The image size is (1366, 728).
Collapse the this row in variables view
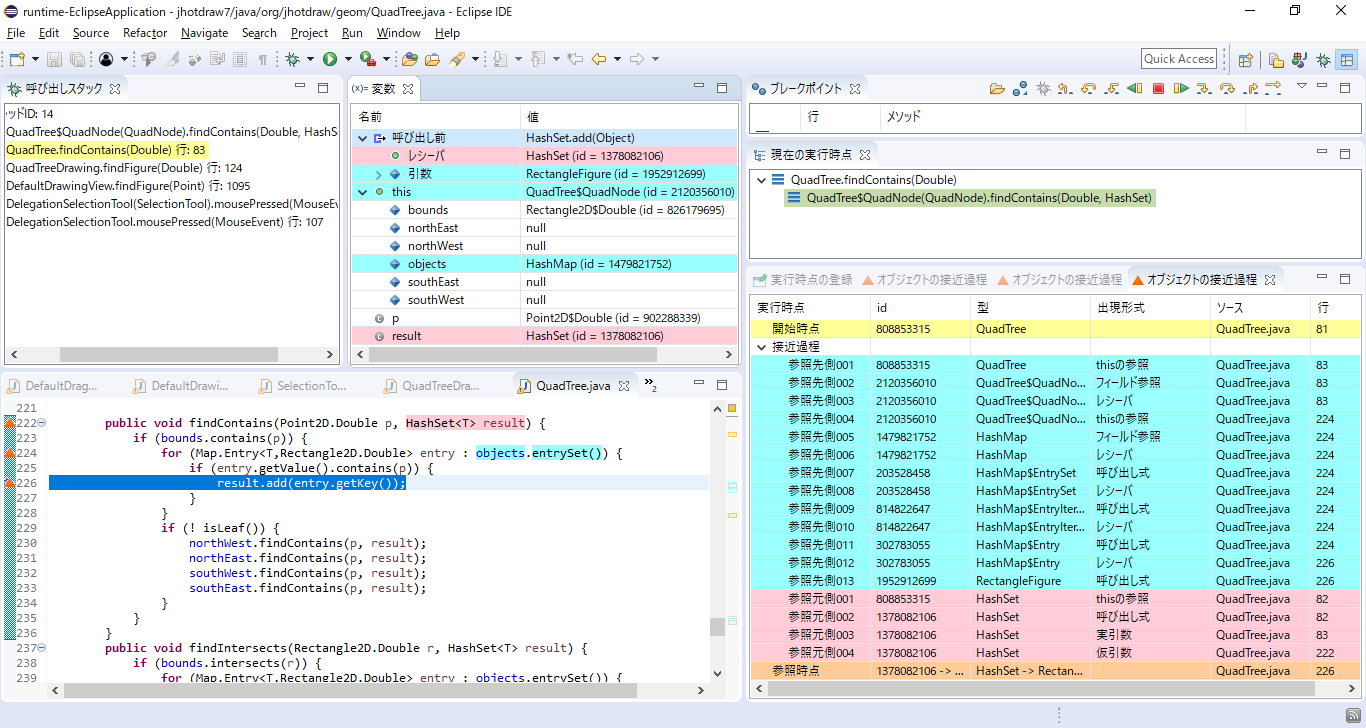[362, 192]
